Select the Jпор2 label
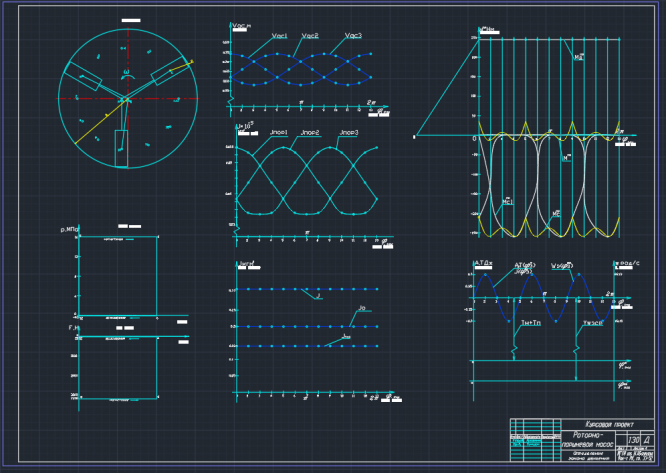The image size is (666, 473). click(310, 133)
